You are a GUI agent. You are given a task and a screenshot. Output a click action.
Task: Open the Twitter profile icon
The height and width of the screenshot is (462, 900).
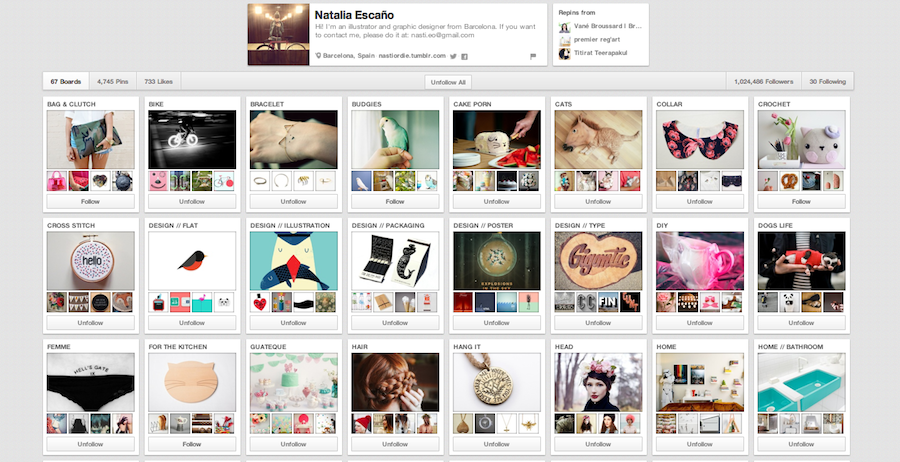[x=453, y=56]
